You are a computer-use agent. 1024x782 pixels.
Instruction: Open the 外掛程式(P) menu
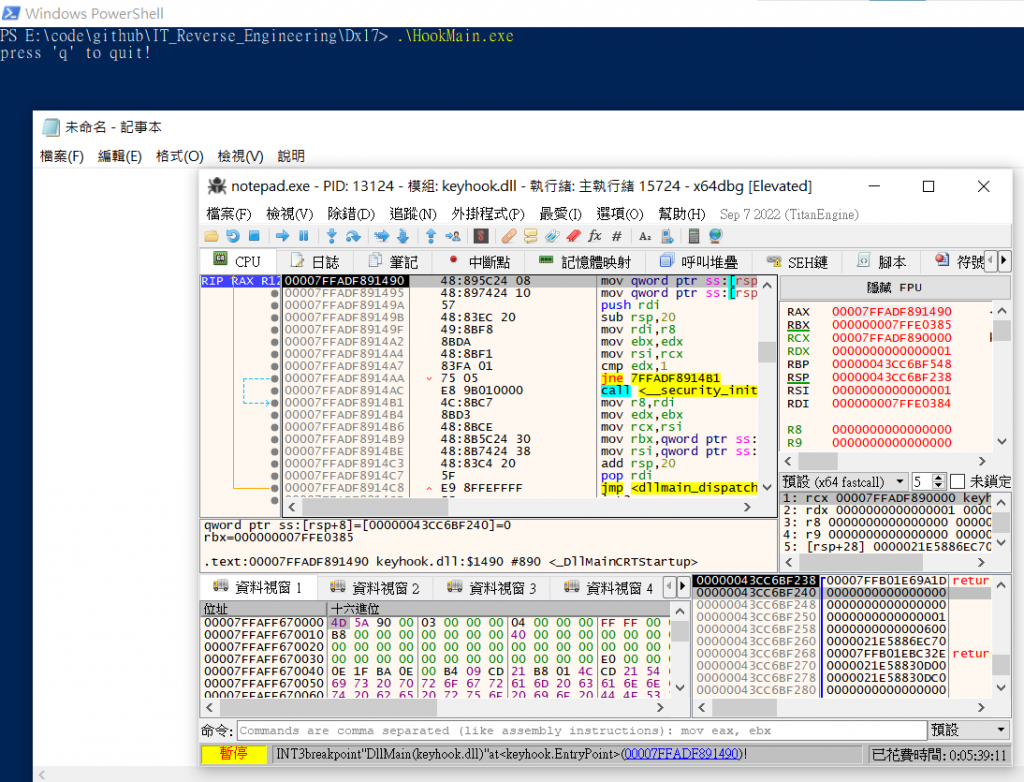click(x=488, y=214)
